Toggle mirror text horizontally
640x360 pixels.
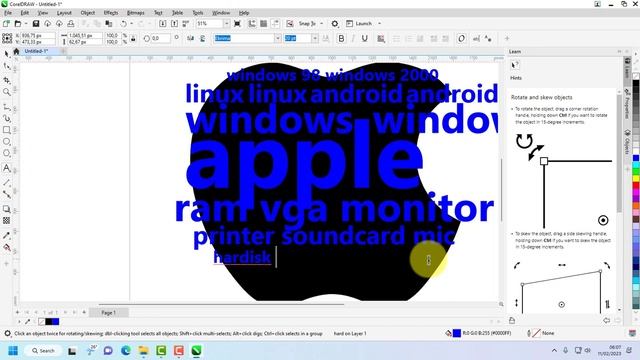point(190,38)
